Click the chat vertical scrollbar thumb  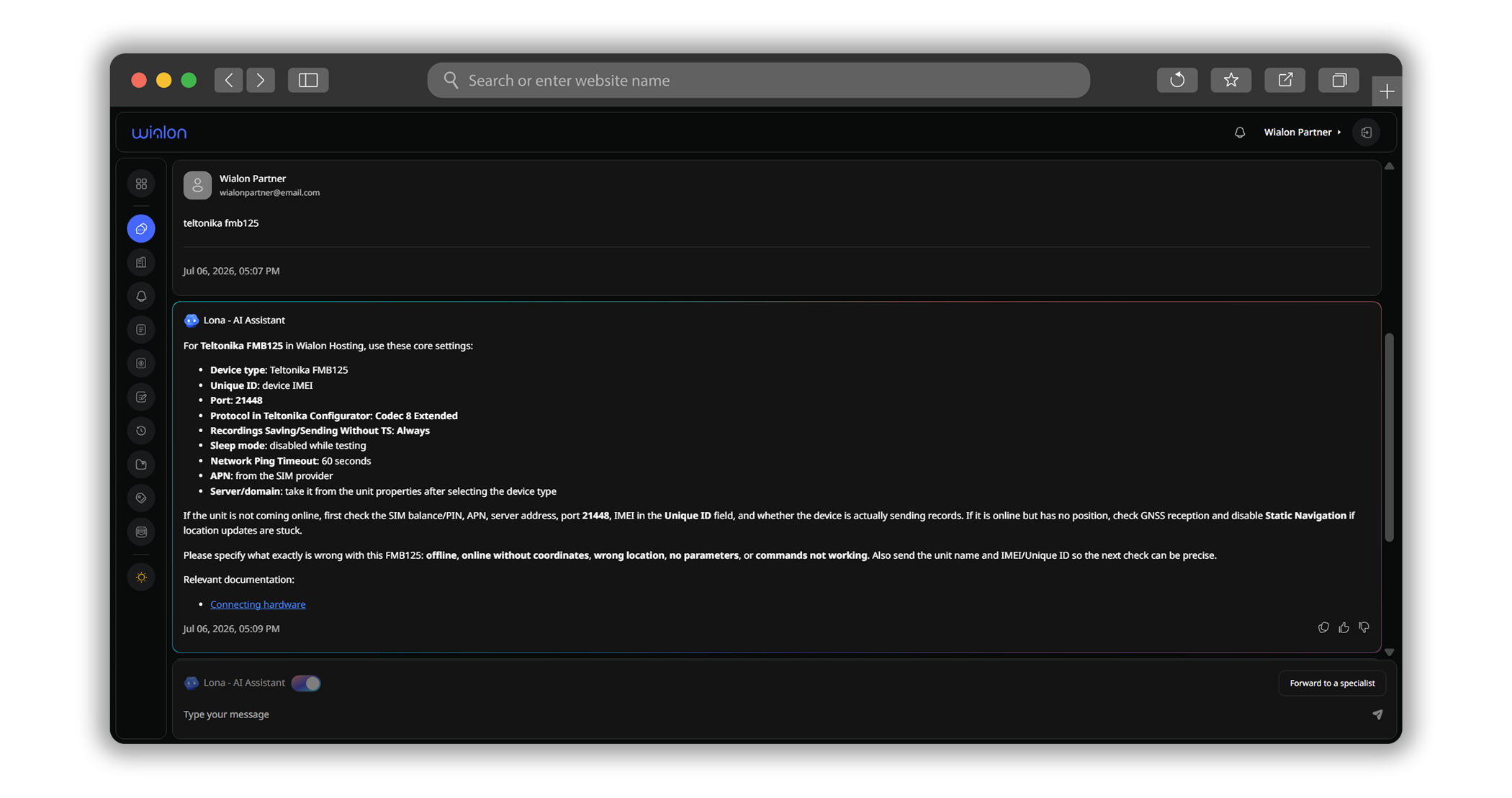[x=1389, y=437]
